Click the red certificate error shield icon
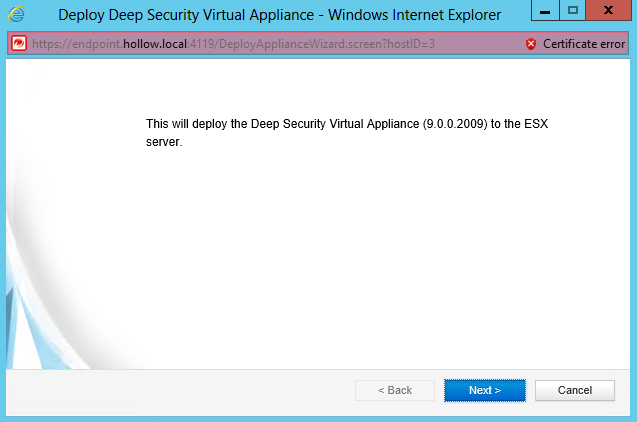637x422 pixels. tap(531, 44)
